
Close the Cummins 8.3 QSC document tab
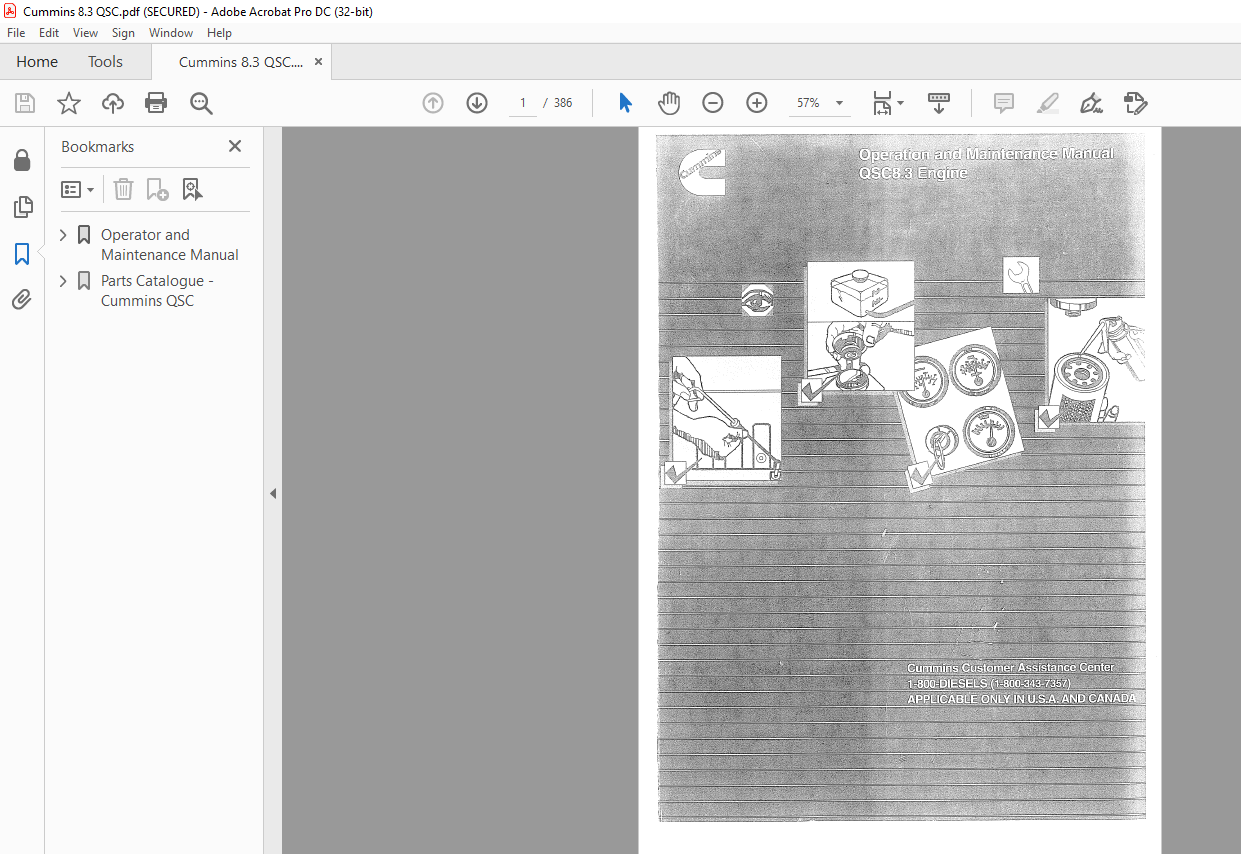(318, 62)
